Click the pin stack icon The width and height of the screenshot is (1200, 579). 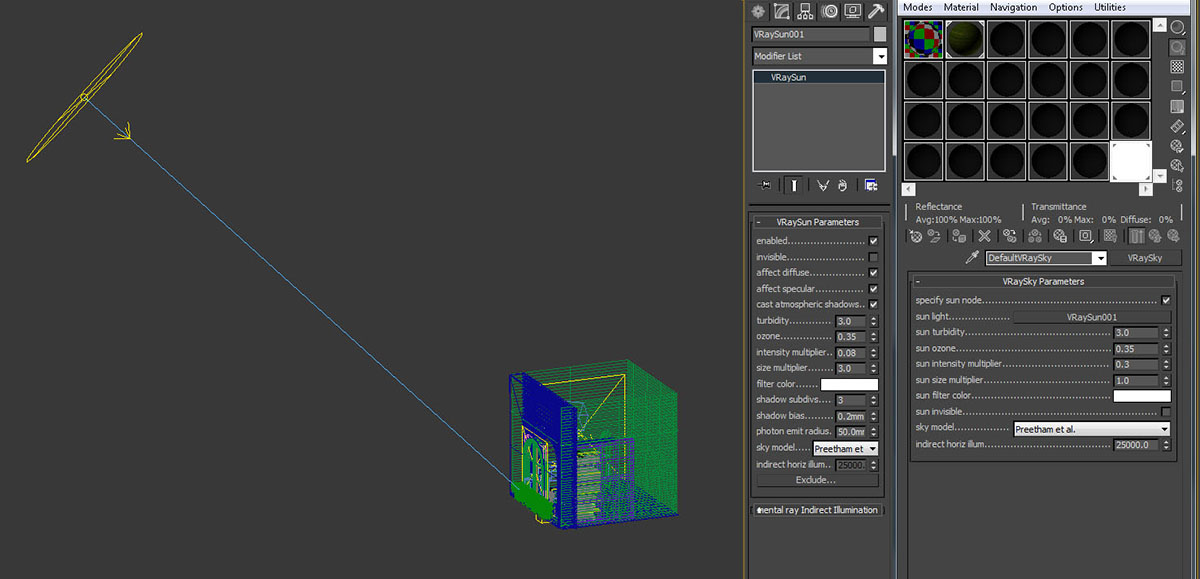click(x=766, y=185)
